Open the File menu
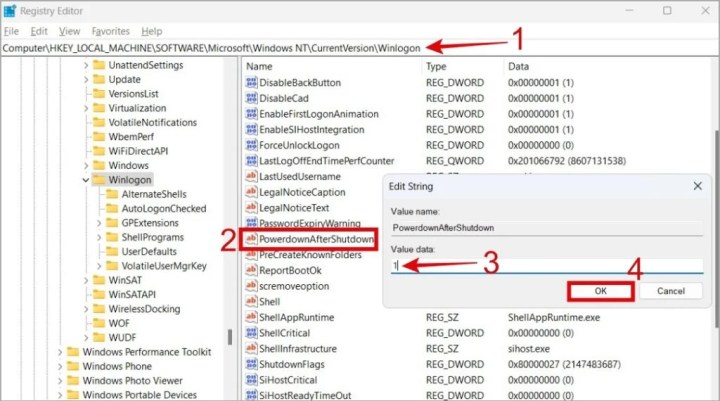 coord(11,31)
